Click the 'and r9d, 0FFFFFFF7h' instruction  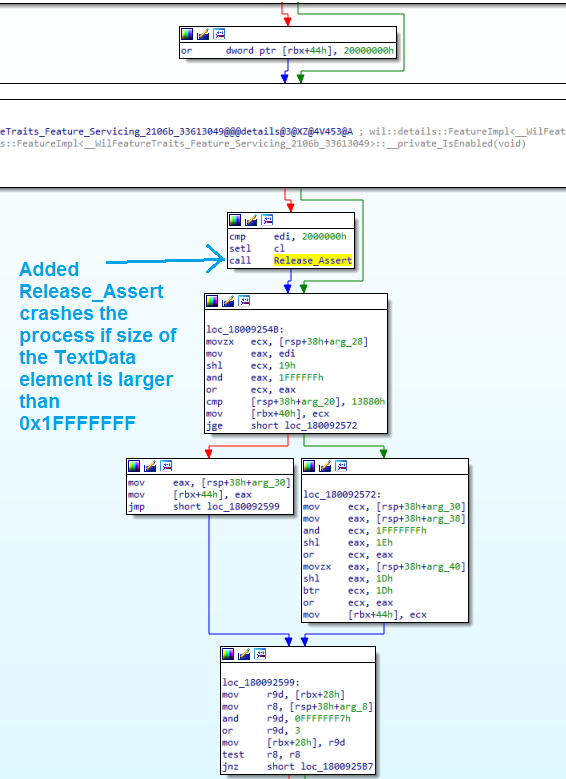[287, 718]
